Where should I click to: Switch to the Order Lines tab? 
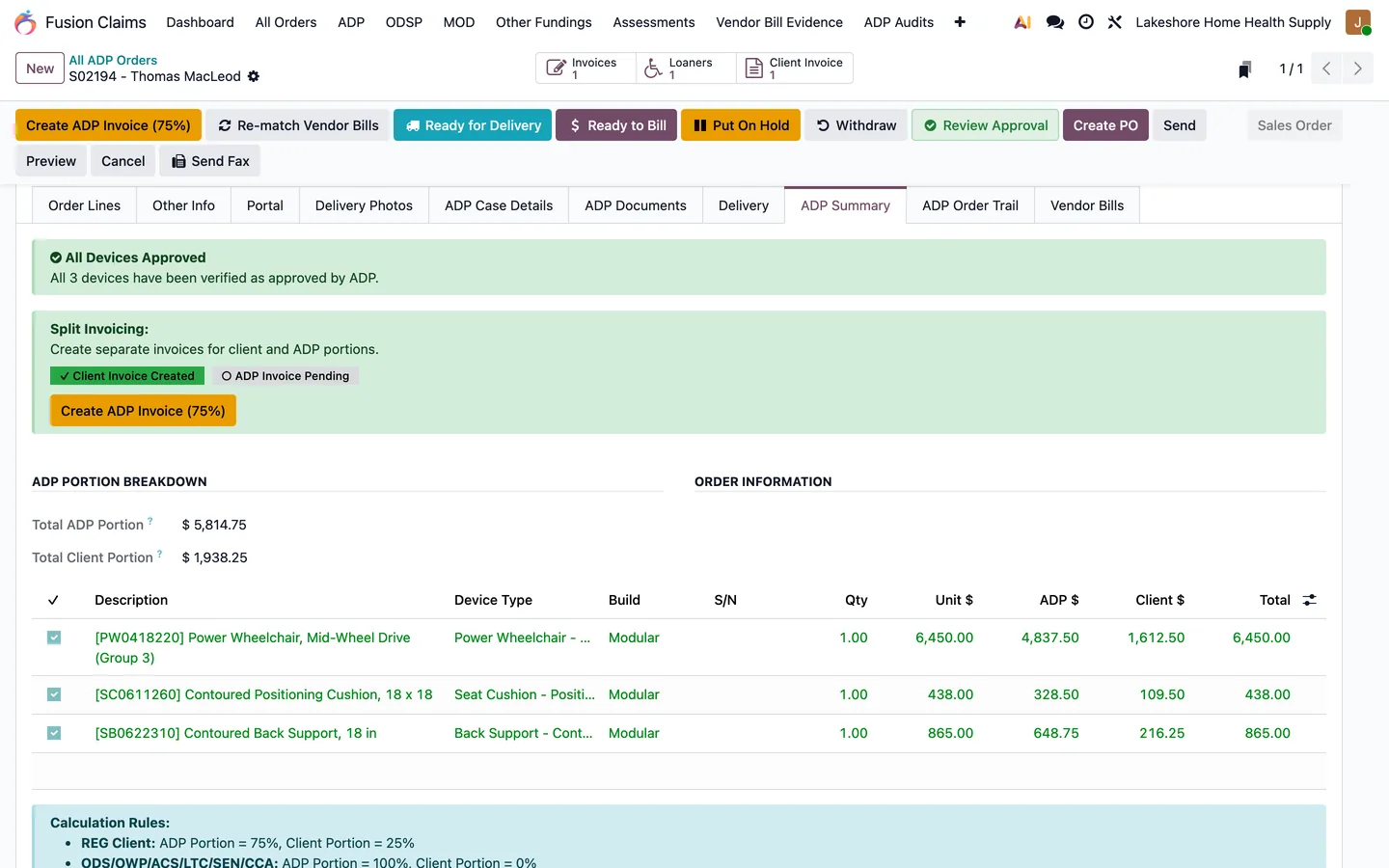[85, 205]
